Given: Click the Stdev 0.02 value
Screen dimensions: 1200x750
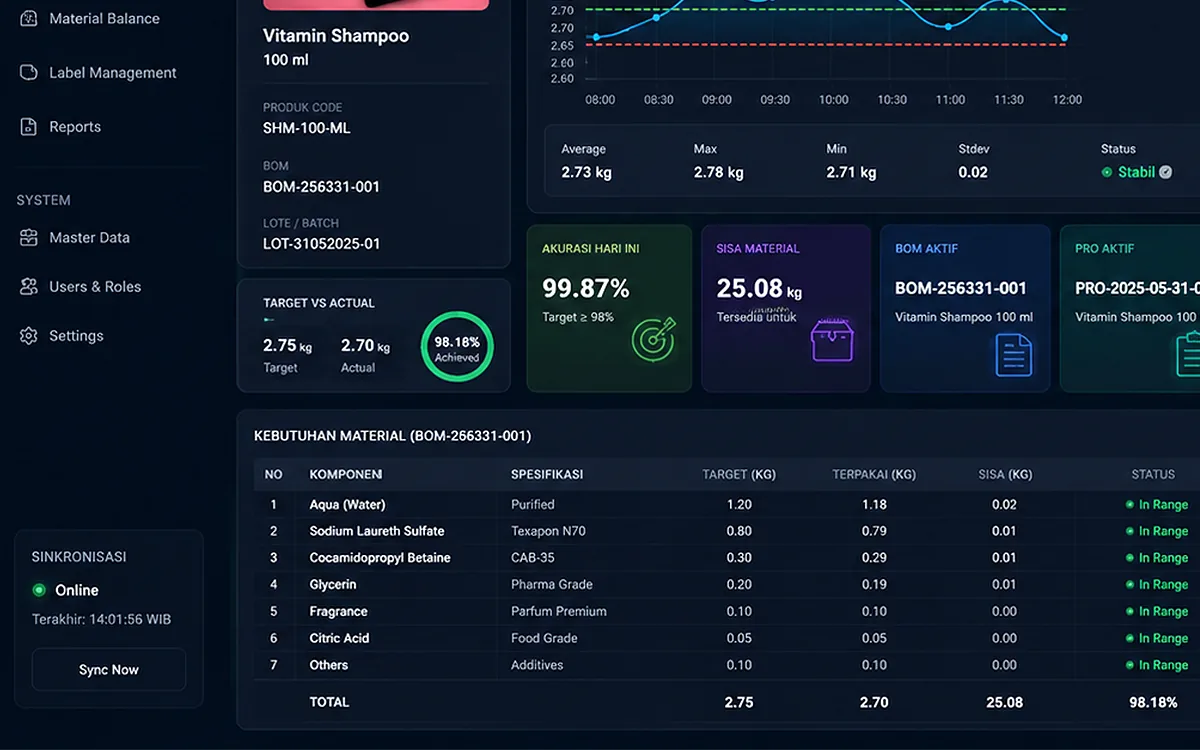Looking at the screenshot, I should tap(973, 172).
